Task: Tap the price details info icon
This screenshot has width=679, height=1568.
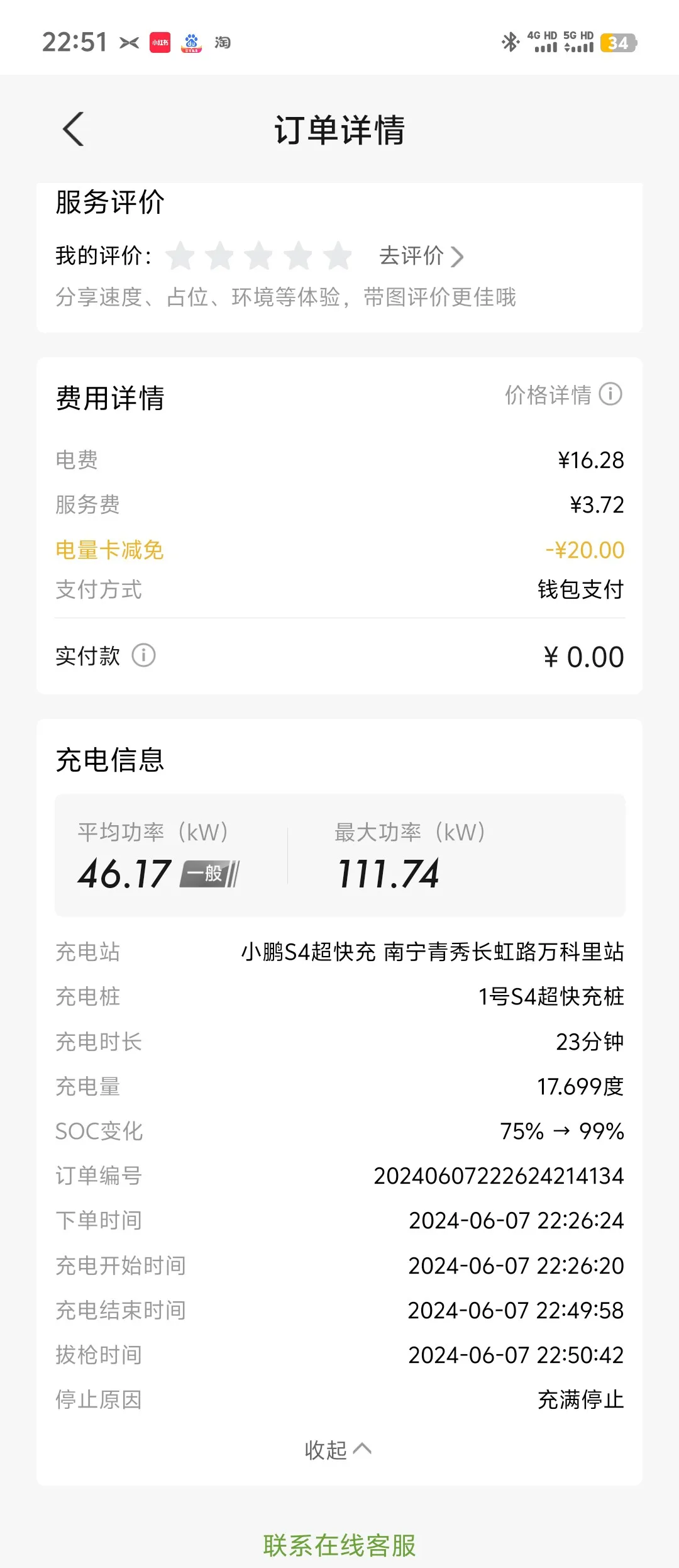Action: tap(610, 394)
